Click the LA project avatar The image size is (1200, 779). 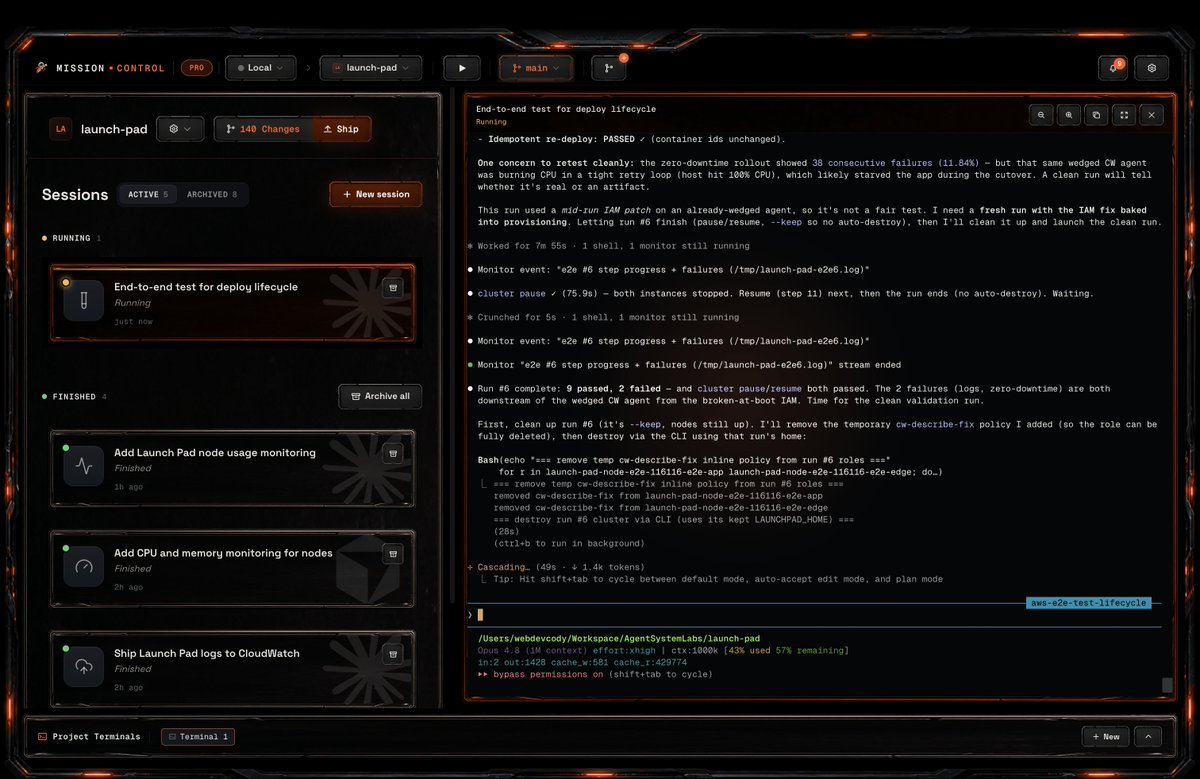61,129
